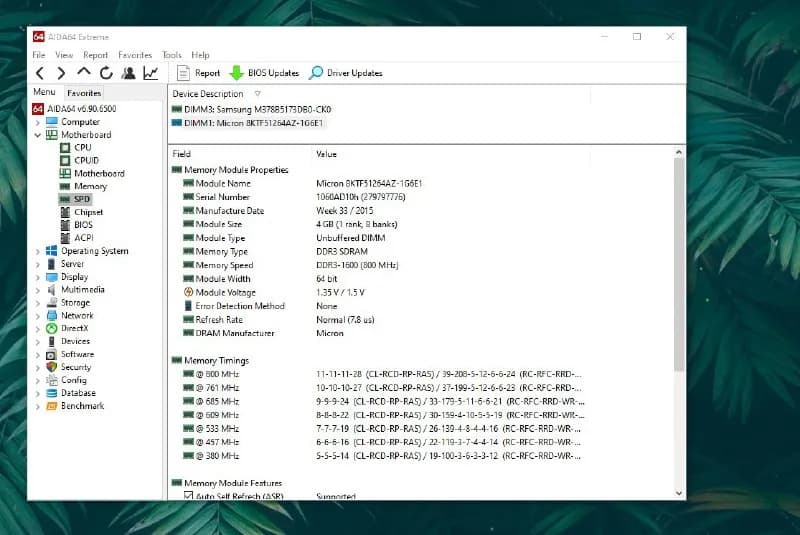The height and width of the screenshot is (535, 800).
Task: Select the AIDA64 v6.90.6500 root node
Action: pos(75,109)
